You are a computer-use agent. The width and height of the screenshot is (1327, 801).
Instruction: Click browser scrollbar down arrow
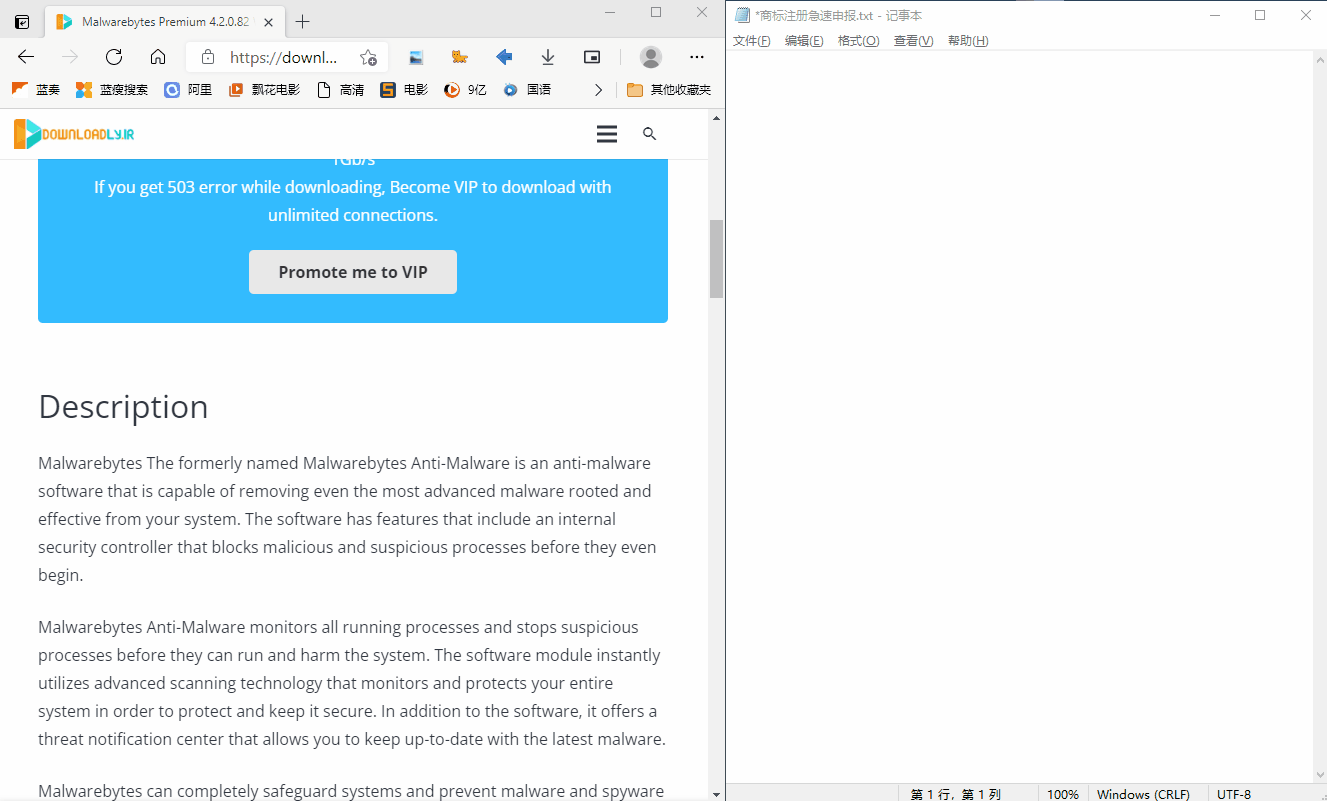[716, 793]
